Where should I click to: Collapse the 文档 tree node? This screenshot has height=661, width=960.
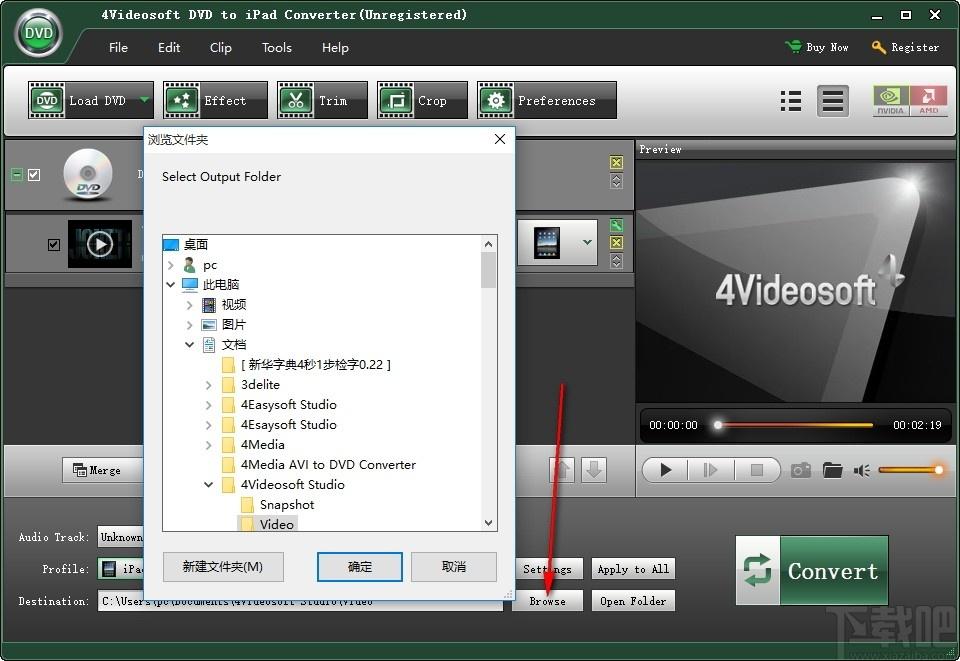click(190, 345)
